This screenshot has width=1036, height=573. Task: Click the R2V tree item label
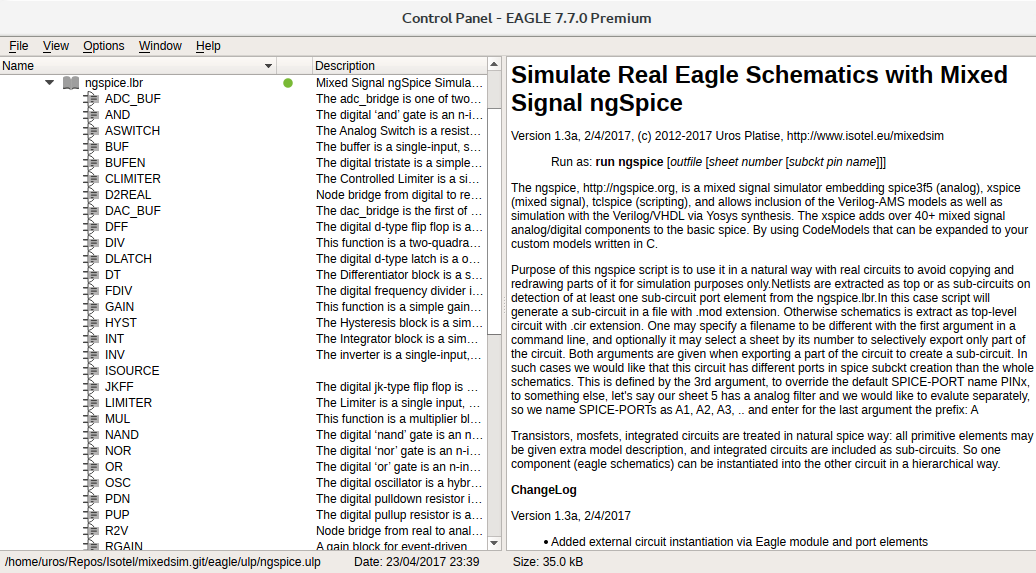pyautogui.click(x=116, y=531)
